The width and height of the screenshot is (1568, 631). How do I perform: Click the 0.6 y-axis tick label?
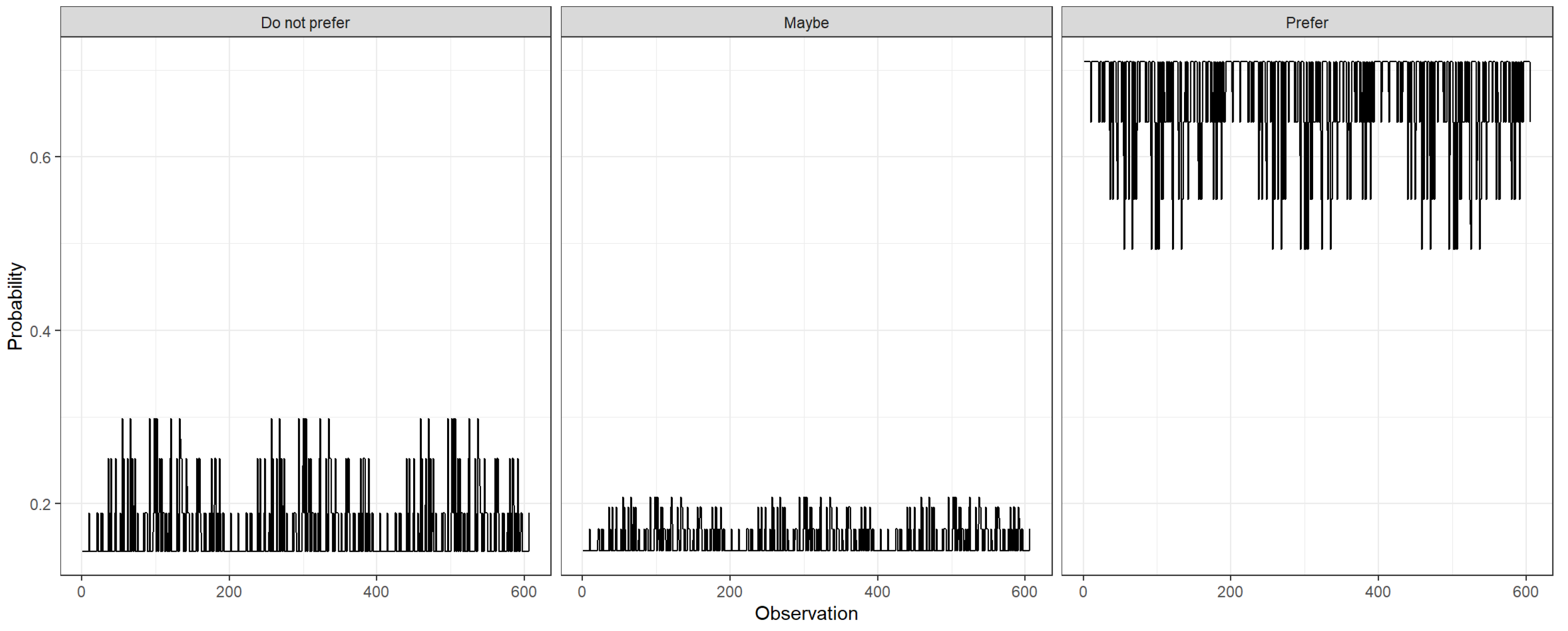pyautogui.click(x=40, y=158)
